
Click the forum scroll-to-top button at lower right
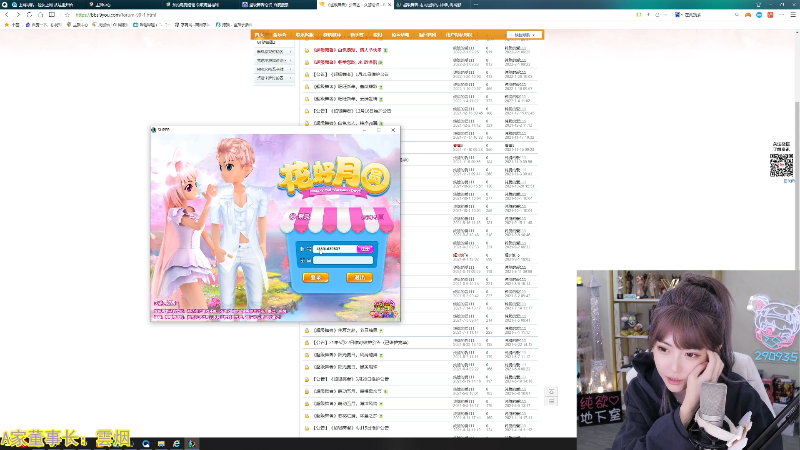tap(551, 391)
